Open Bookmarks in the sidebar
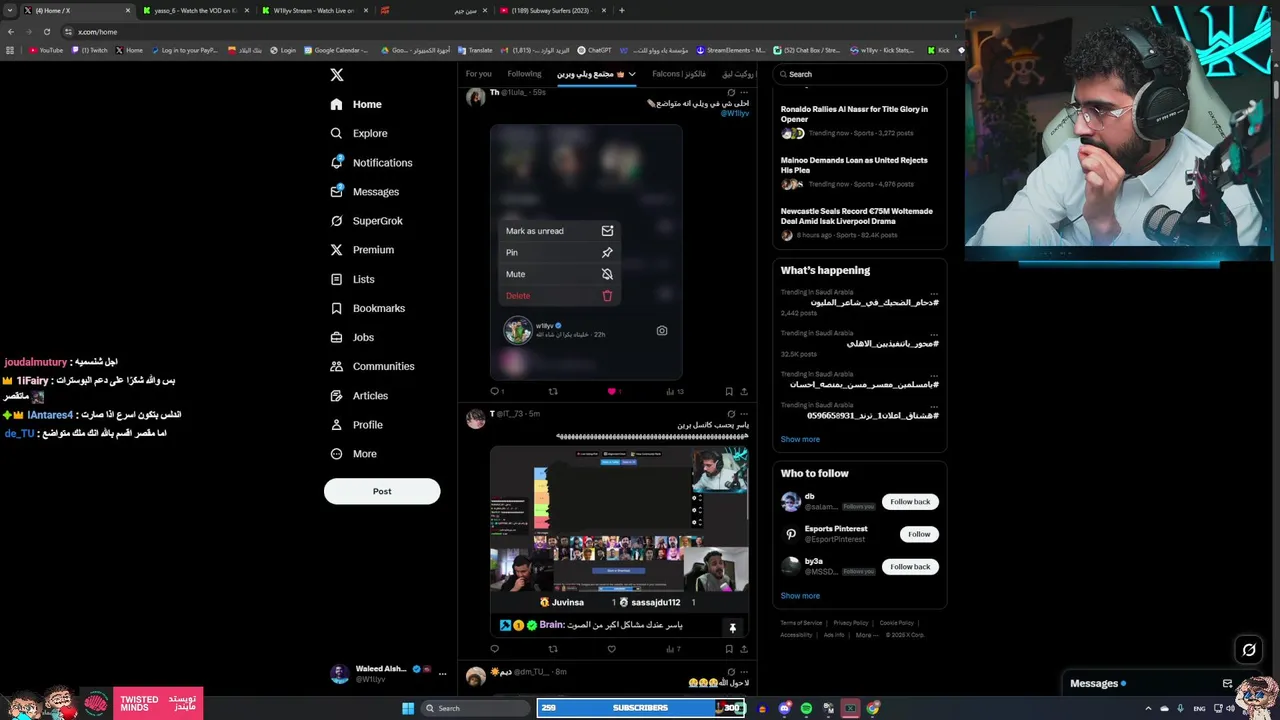This screenshot has width=1280, height=720. tap(367, 308)
